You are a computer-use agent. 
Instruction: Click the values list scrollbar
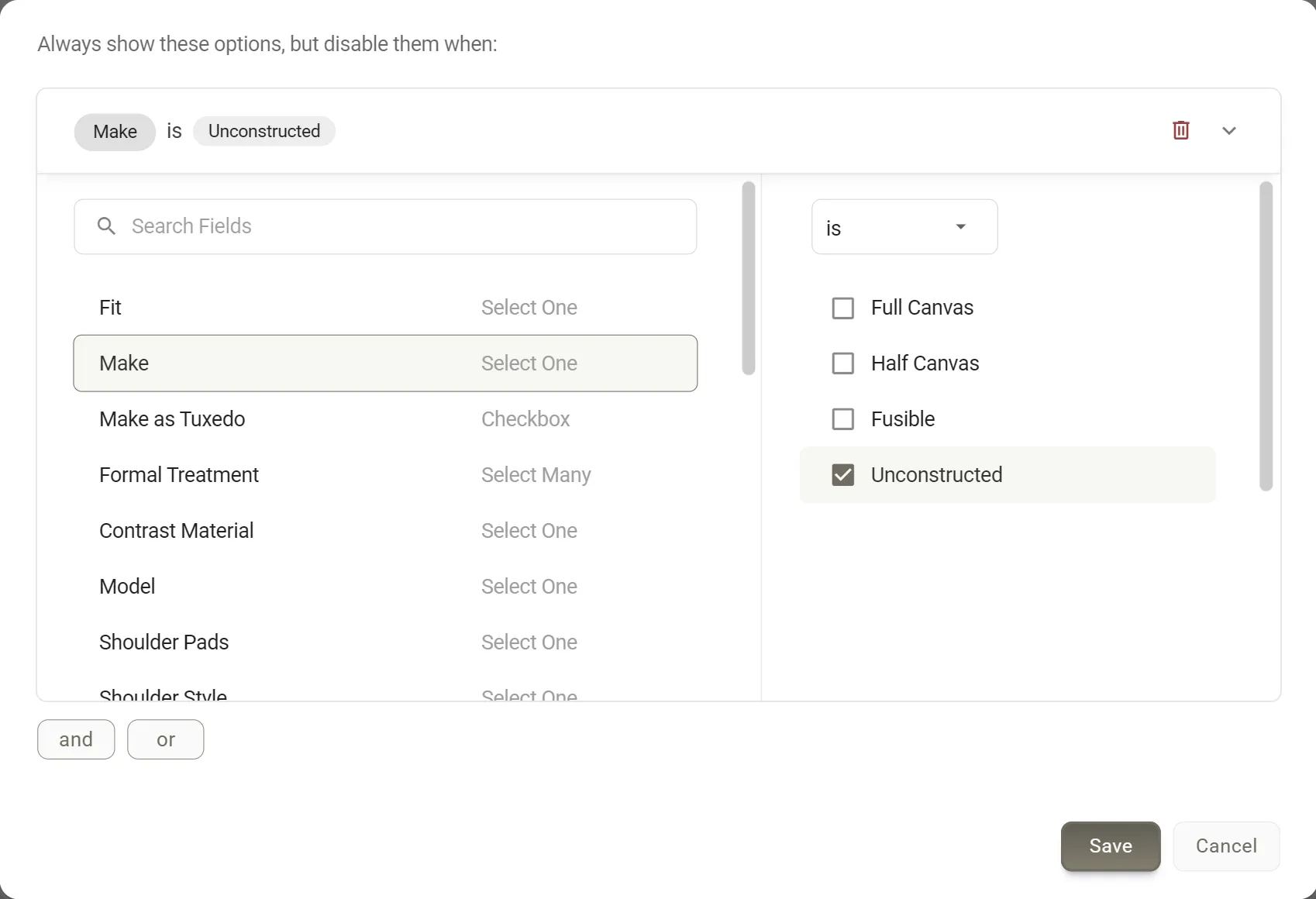pos(1266,336)
